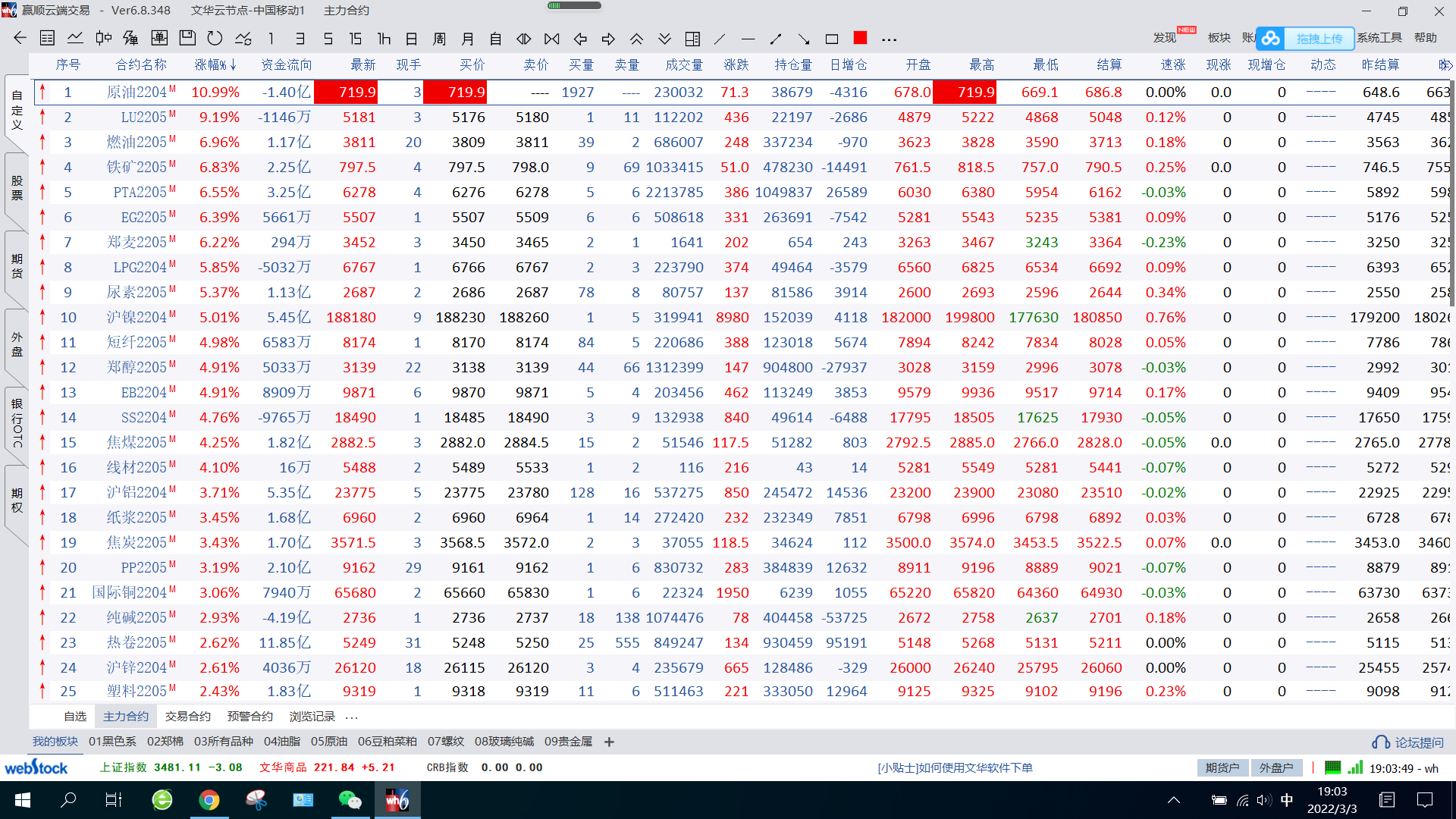Refresh data with the circular arrow icon
1456x819 pixels.
(x=215, y=38)
